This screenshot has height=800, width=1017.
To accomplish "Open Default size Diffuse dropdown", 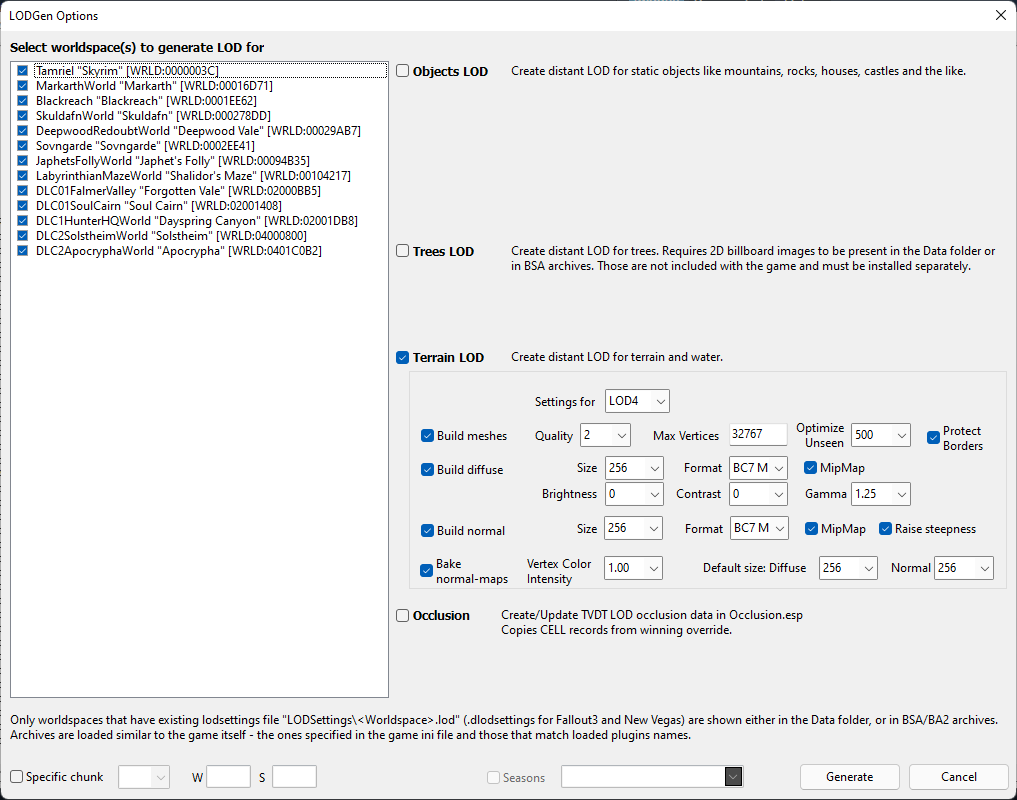I will [x=848, y=568].
